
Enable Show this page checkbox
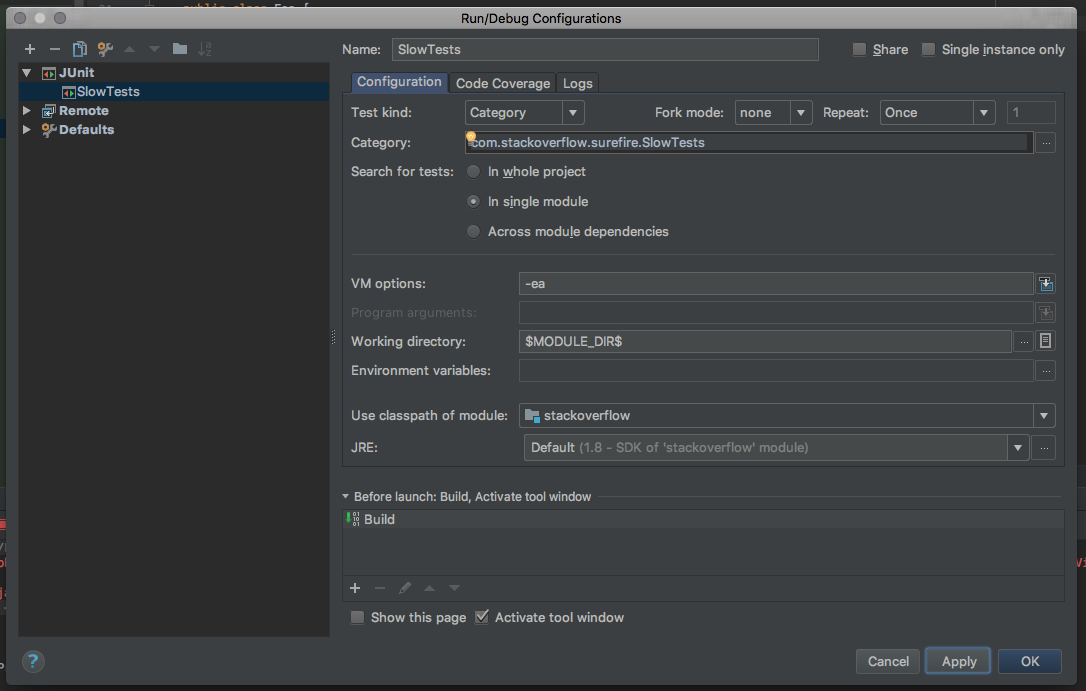(357, 618)
